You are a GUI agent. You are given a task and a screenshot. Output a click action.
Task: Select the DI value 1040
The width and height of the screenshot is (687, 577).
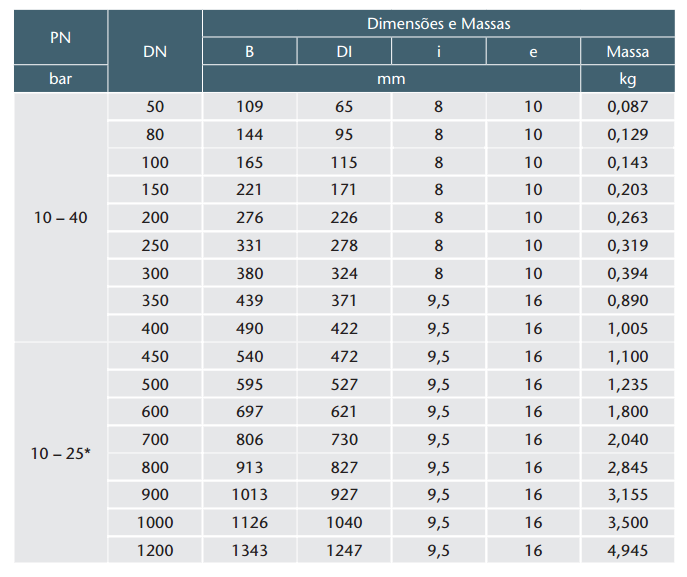point(344,522)
